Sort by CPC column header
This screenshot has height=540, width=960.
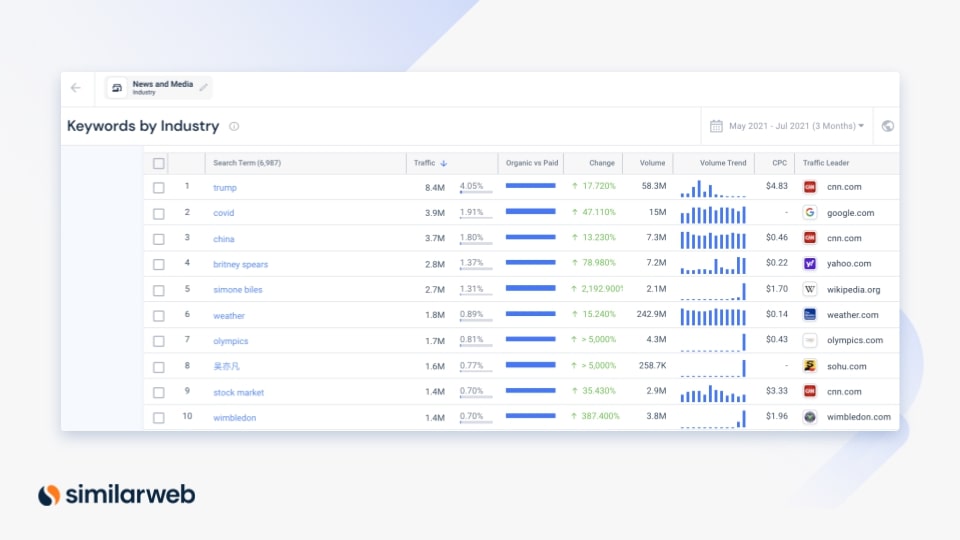(779, 163)
